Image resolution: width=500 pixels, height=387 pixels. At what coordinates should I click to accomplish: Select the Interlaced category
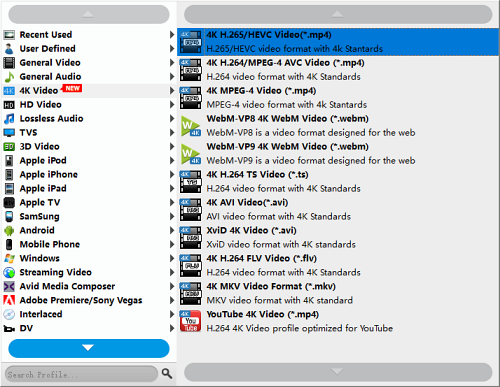pos(89,314)
